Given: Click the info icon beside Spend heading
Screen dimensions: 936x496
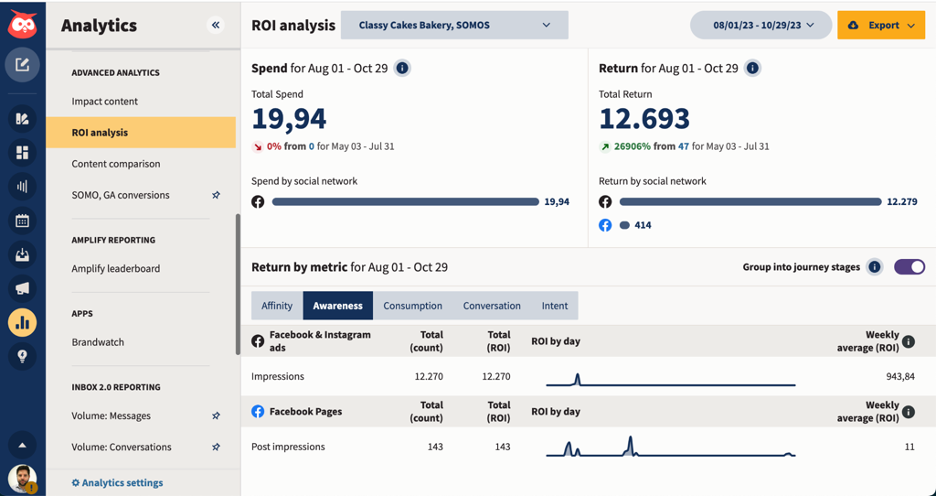Looking at the screenshot, I should pyautogui.click(x=402, y=68).
